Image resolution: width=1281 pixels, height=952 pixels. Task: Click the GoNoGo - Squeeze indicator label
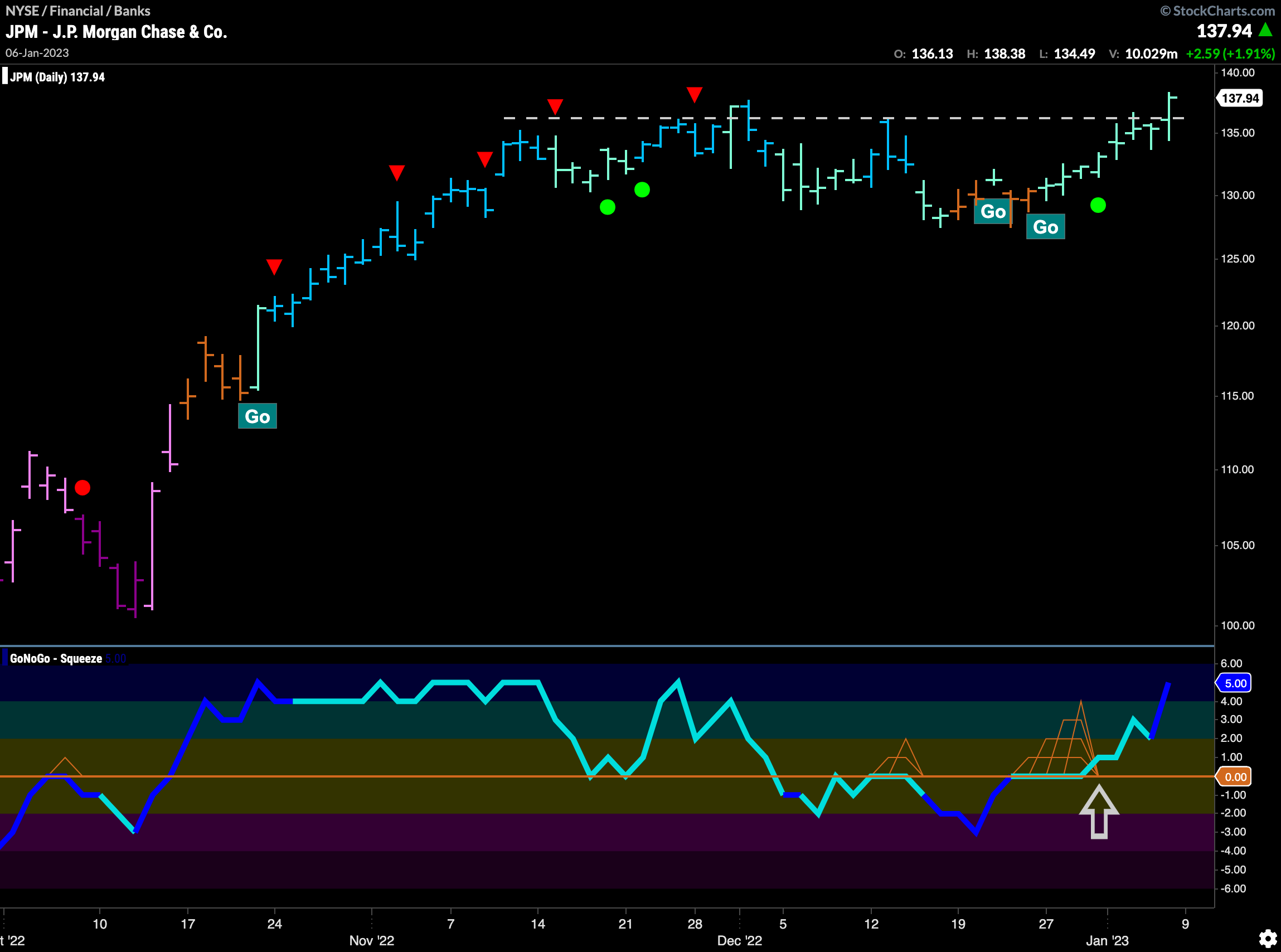coord(56,658)
